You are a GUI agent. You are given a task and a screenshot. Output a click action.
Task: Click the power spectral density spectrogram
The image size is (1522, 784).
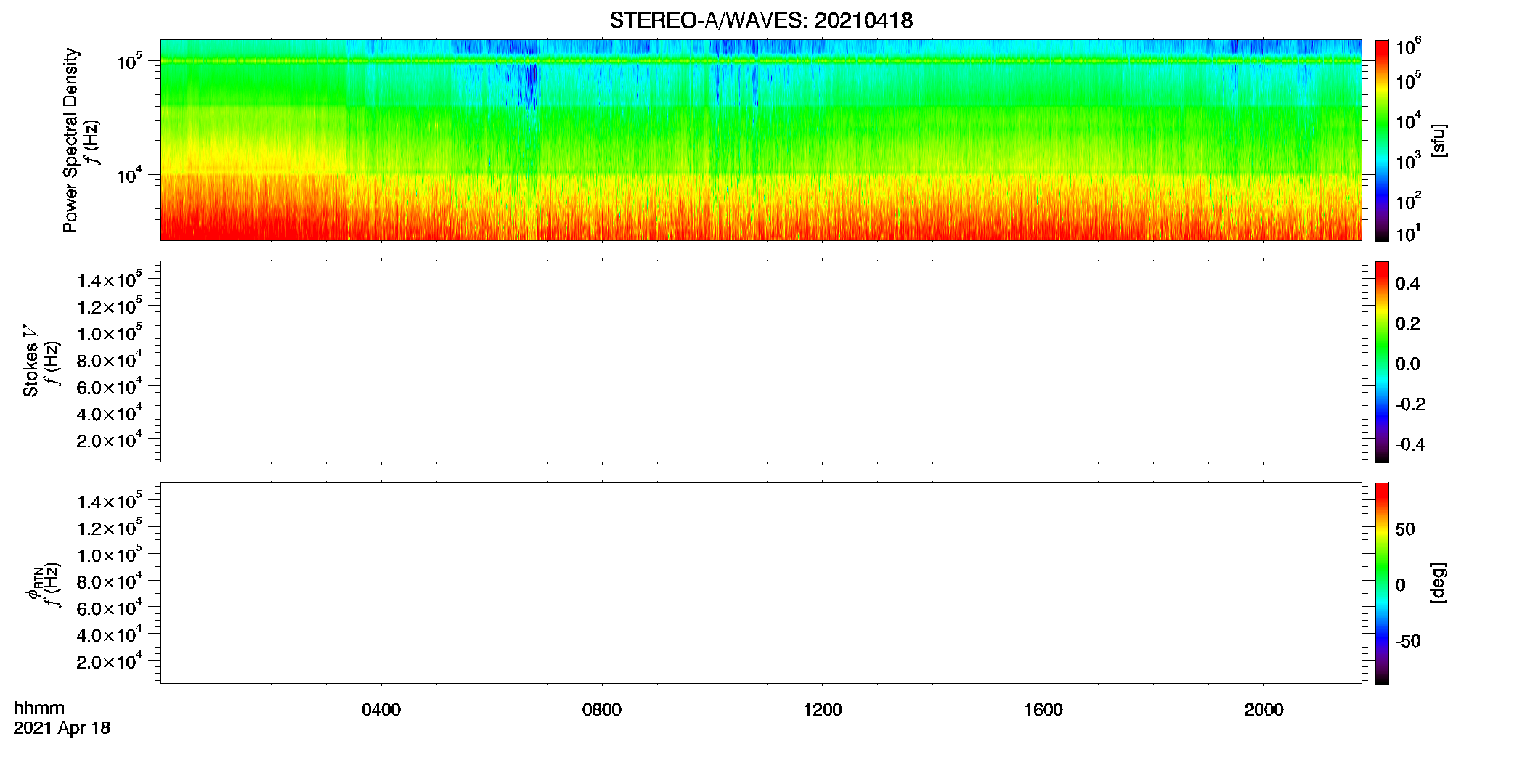pyautogui.click(x=761, y=140)
